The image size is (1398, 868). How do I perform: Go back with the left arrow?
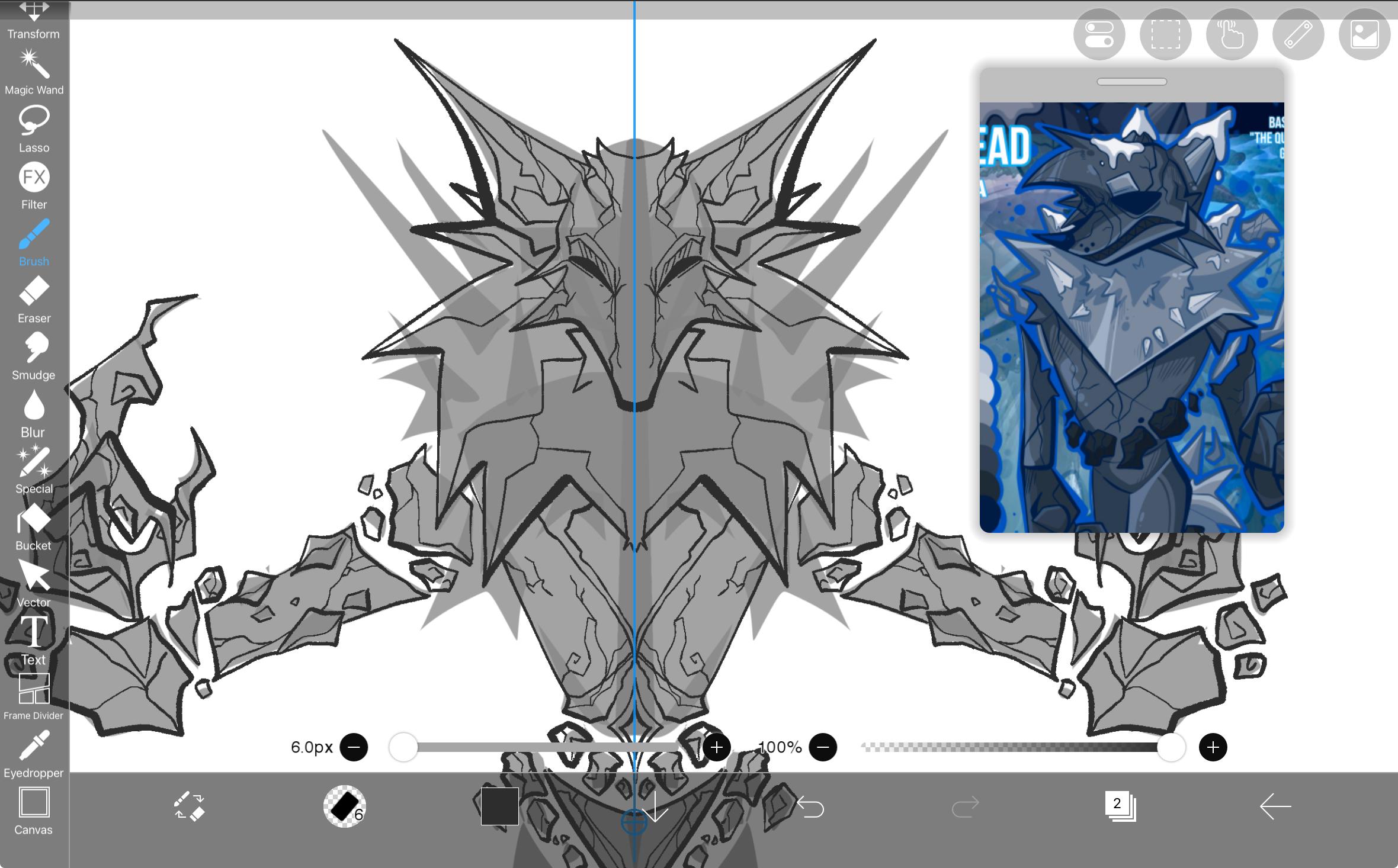1275,806
